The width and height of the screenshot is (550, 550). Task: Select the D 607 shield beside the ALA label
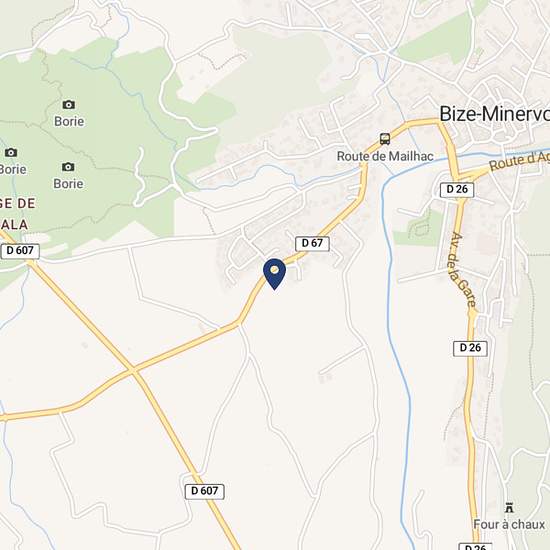coord(20,251)
